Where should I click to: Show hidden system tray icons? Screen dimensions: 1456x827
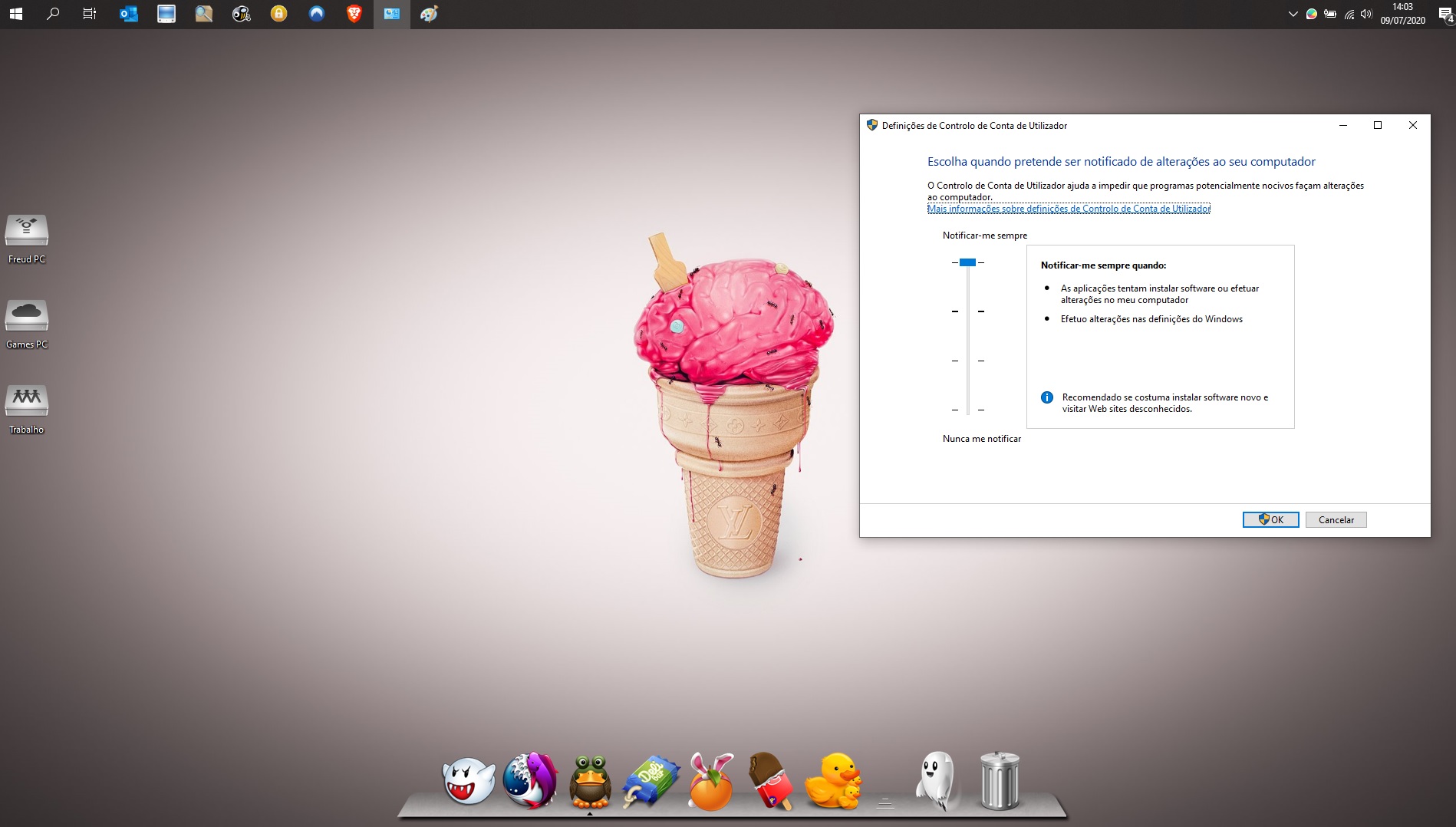(x=1293, y=14)
